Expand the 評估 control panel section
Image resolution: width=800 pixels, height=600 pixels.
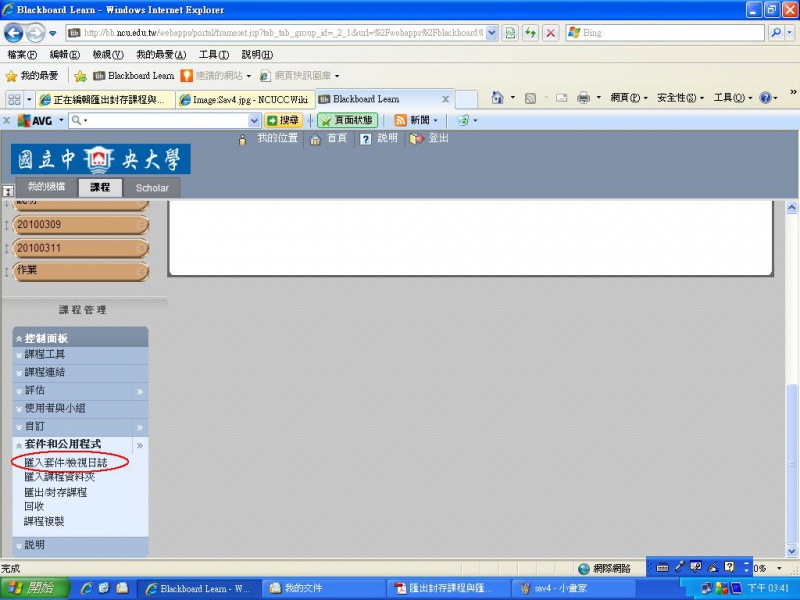coord(35,390)
